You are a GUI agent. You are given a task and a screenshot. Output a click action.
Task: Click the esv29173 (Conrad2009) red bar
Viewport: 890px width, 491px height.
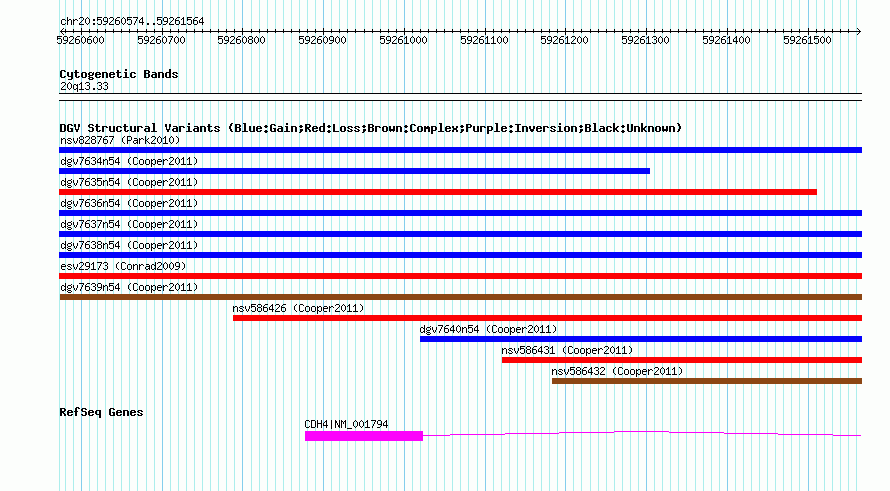pyautogui.click(x=460, y=276)
